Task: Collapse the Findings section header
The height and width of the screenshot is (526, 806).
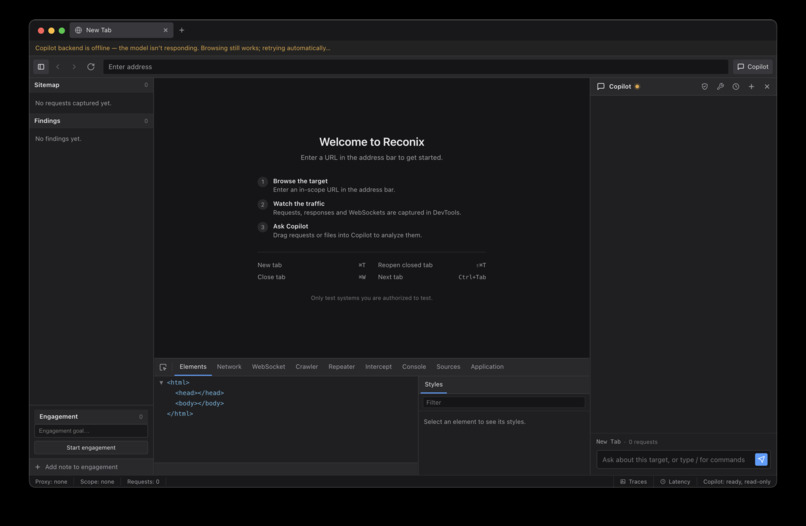Action: pos(91,121)
